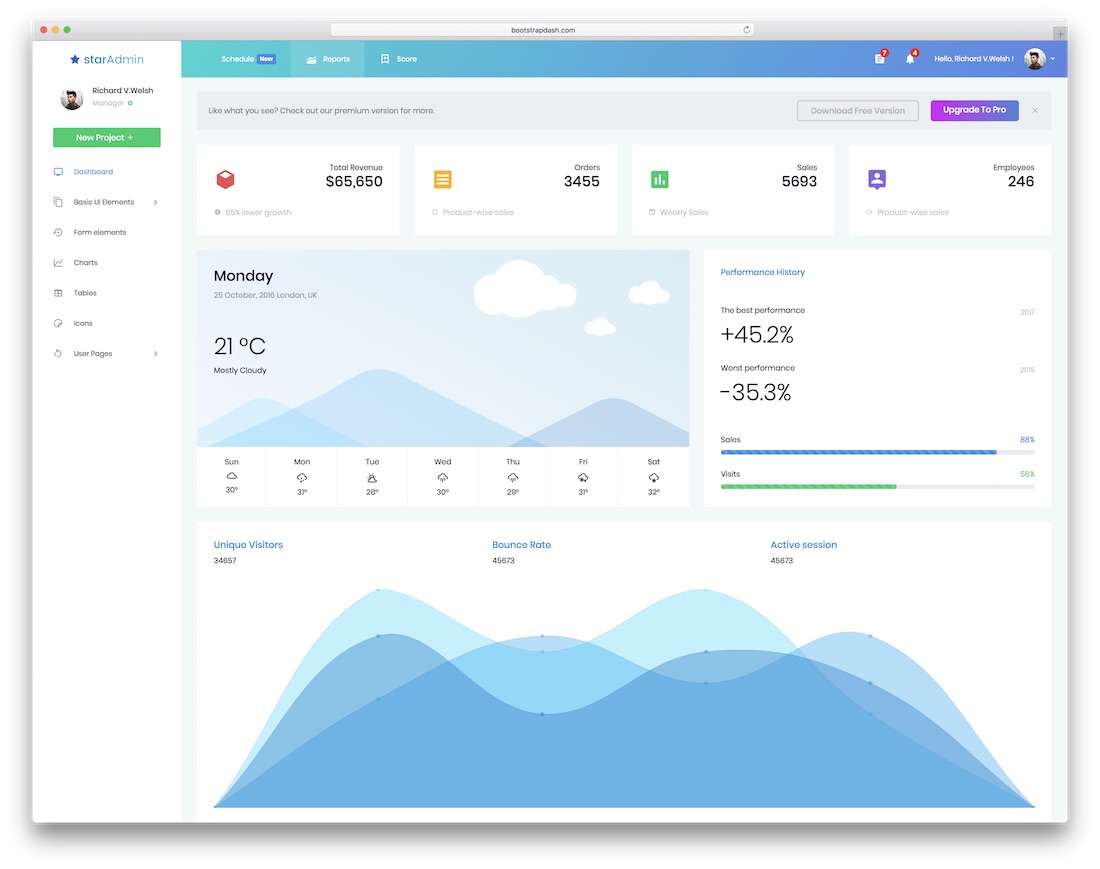The height and width of the screenshot is (869, 1100).
Task: Open the notifications bell icon
Action: [910, 58]
